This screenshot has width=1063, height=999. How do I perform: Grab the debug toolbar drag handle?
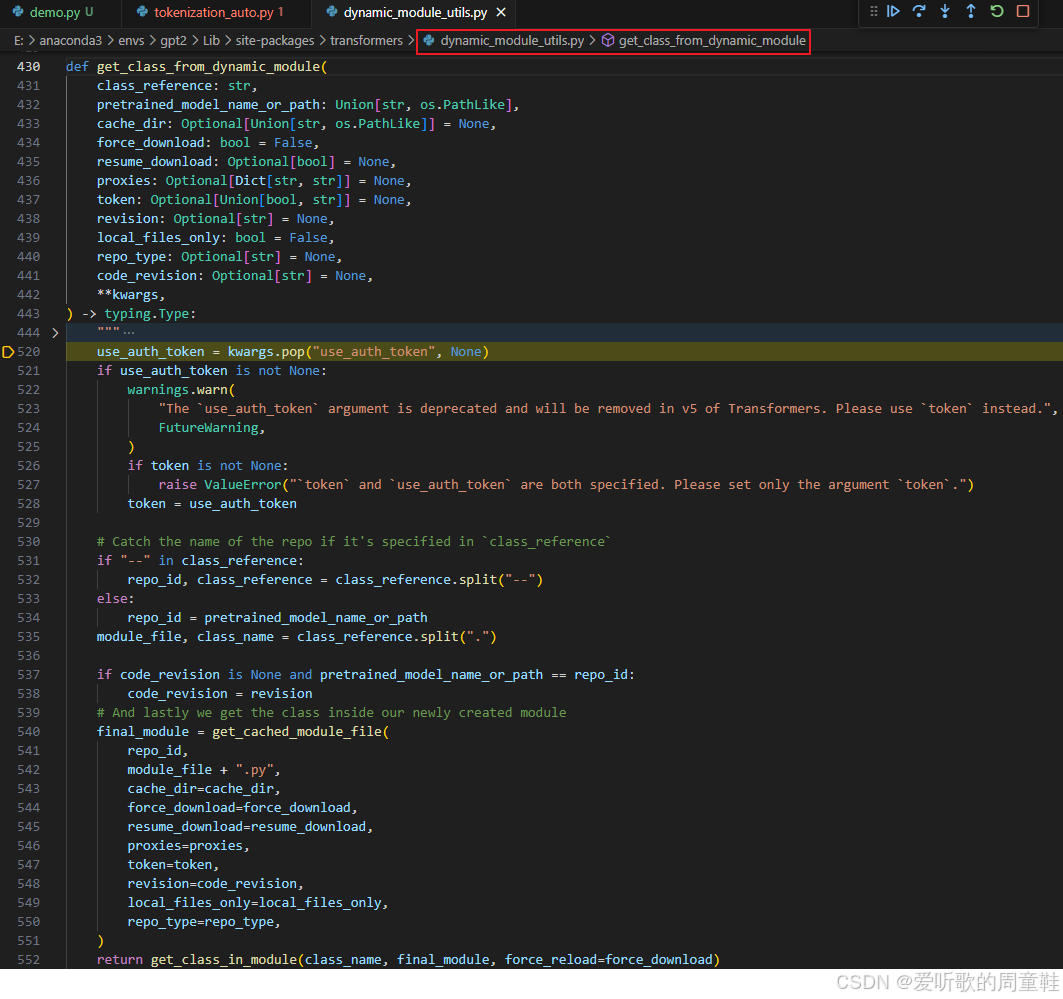(873, 11)
